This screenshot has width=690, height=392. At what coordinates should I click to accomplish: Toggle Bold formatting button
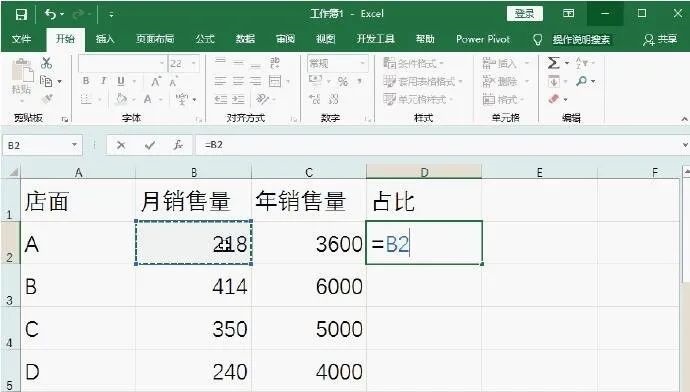pos(86,81)
